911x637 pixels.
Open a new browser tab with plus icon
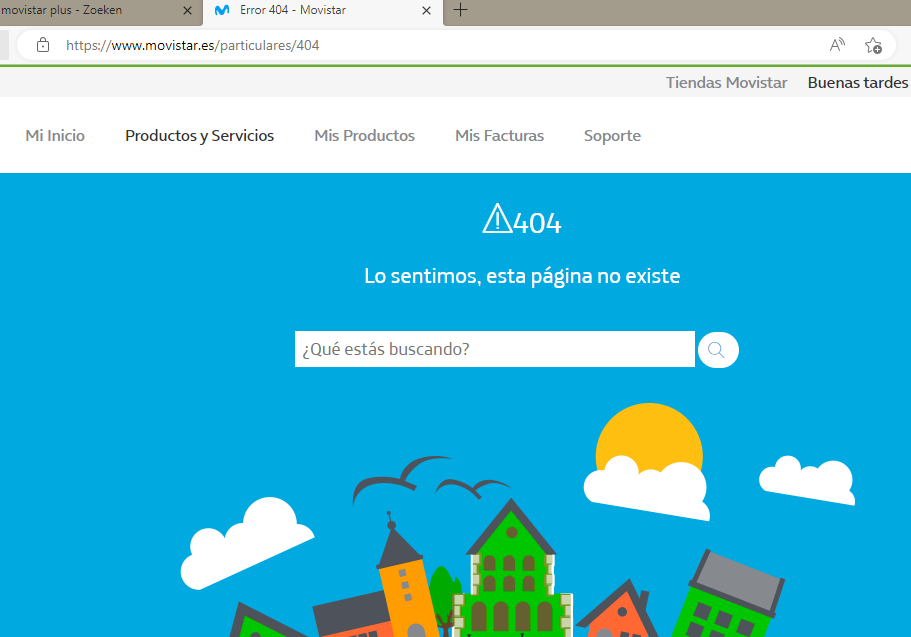460,11
